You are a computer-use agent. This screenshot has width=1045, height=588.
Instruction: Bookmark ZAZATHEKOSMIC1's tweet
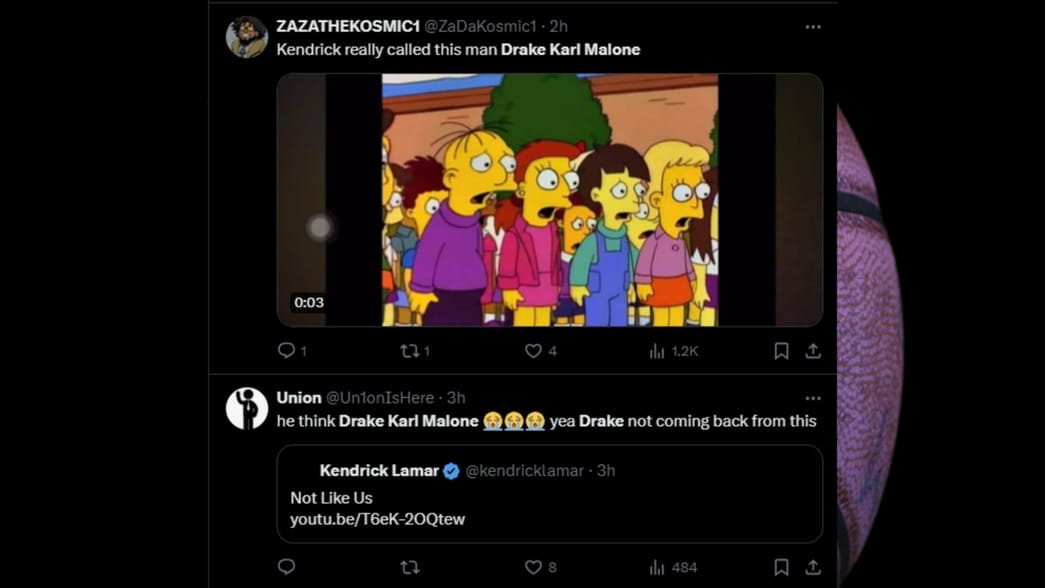(782, 351)
